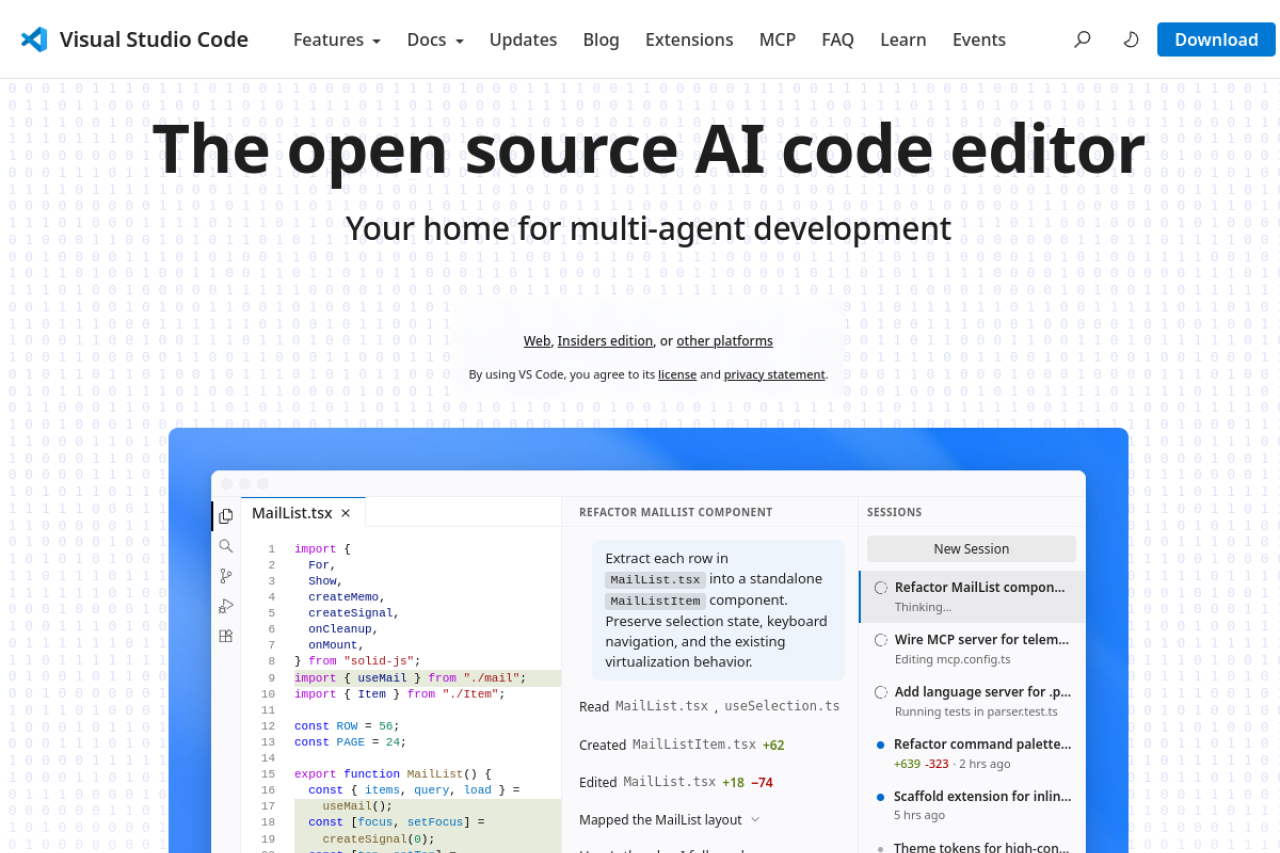Close the MailList.tsx tab
Viewport: 1280px width, 853px height.
pyautogui.click(x=346, y=513)
